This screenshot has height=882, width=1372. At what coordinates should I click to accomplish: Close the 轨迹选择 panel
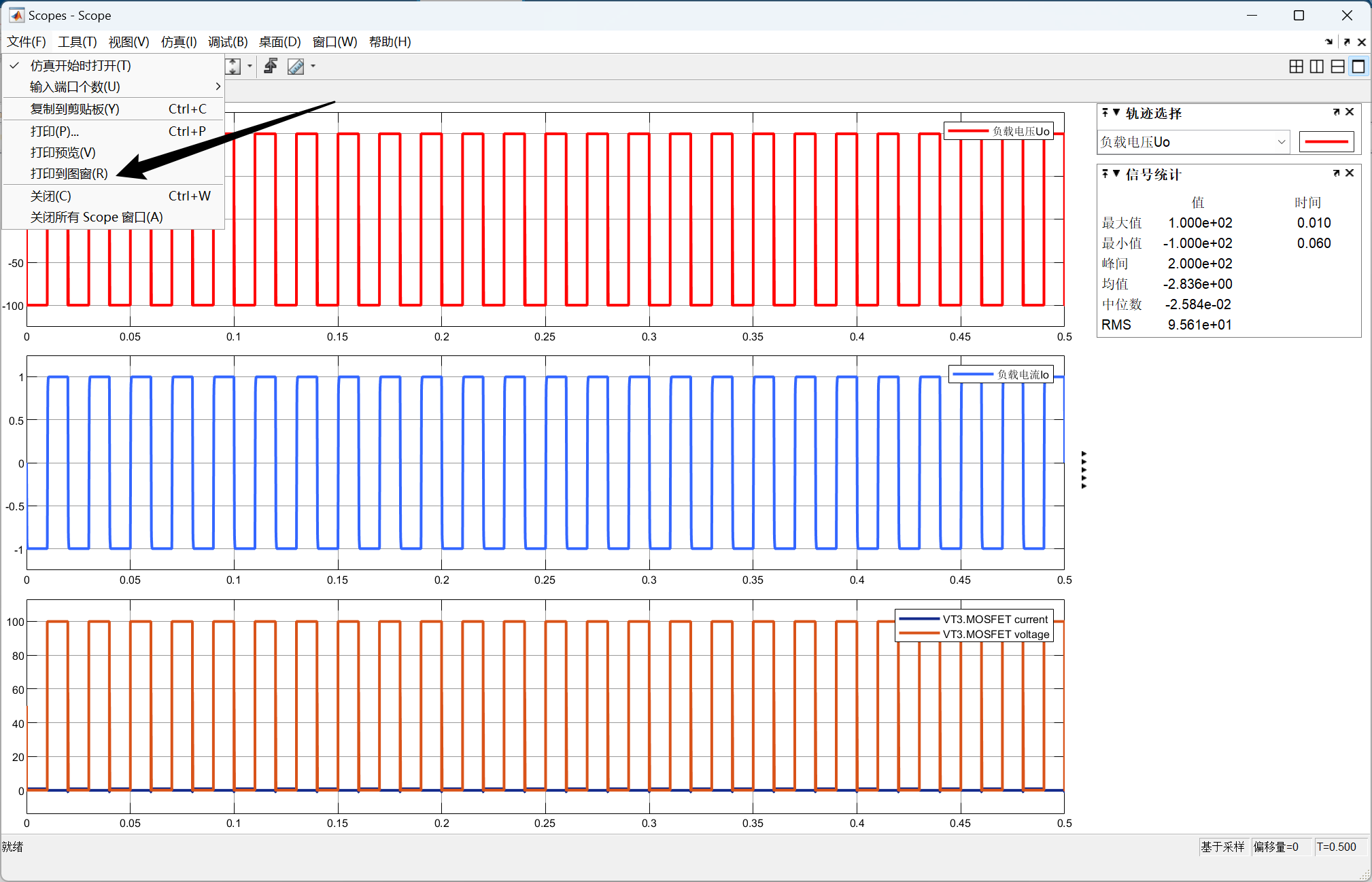click(x=1350, y=112)
